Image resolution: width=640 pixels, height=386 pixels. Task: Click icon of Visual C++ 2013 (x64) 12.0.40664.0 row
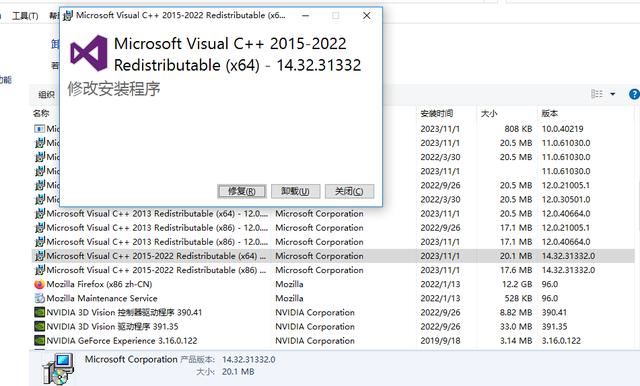click(39, 214)
